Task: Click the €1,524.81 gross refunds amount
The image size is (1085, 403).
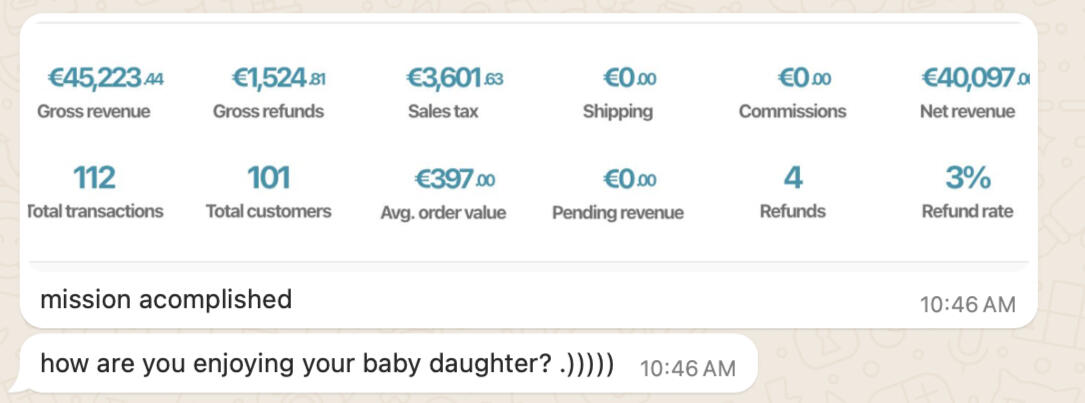Action: (278, 78)
